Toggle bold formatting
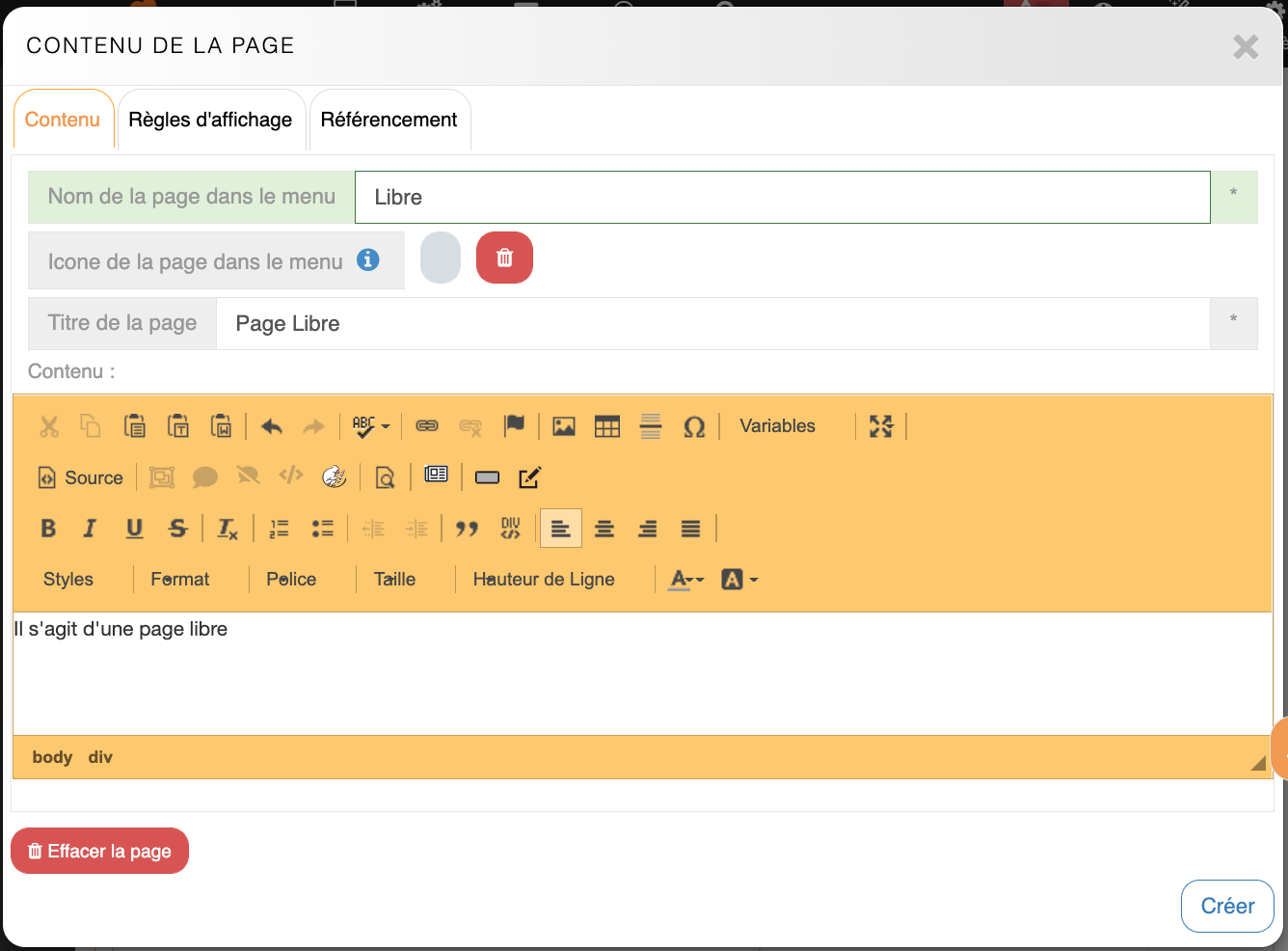This screenshot has width=1288, height=951. 48,529
